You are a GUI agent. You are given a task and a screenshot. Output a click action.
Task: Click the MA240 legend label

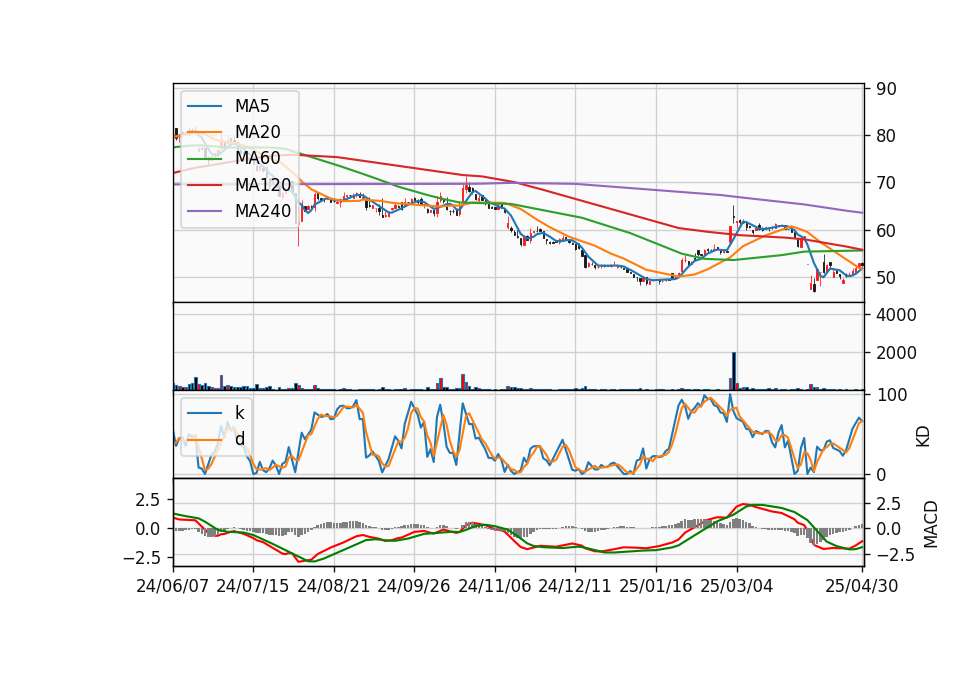tap(263, 211)
